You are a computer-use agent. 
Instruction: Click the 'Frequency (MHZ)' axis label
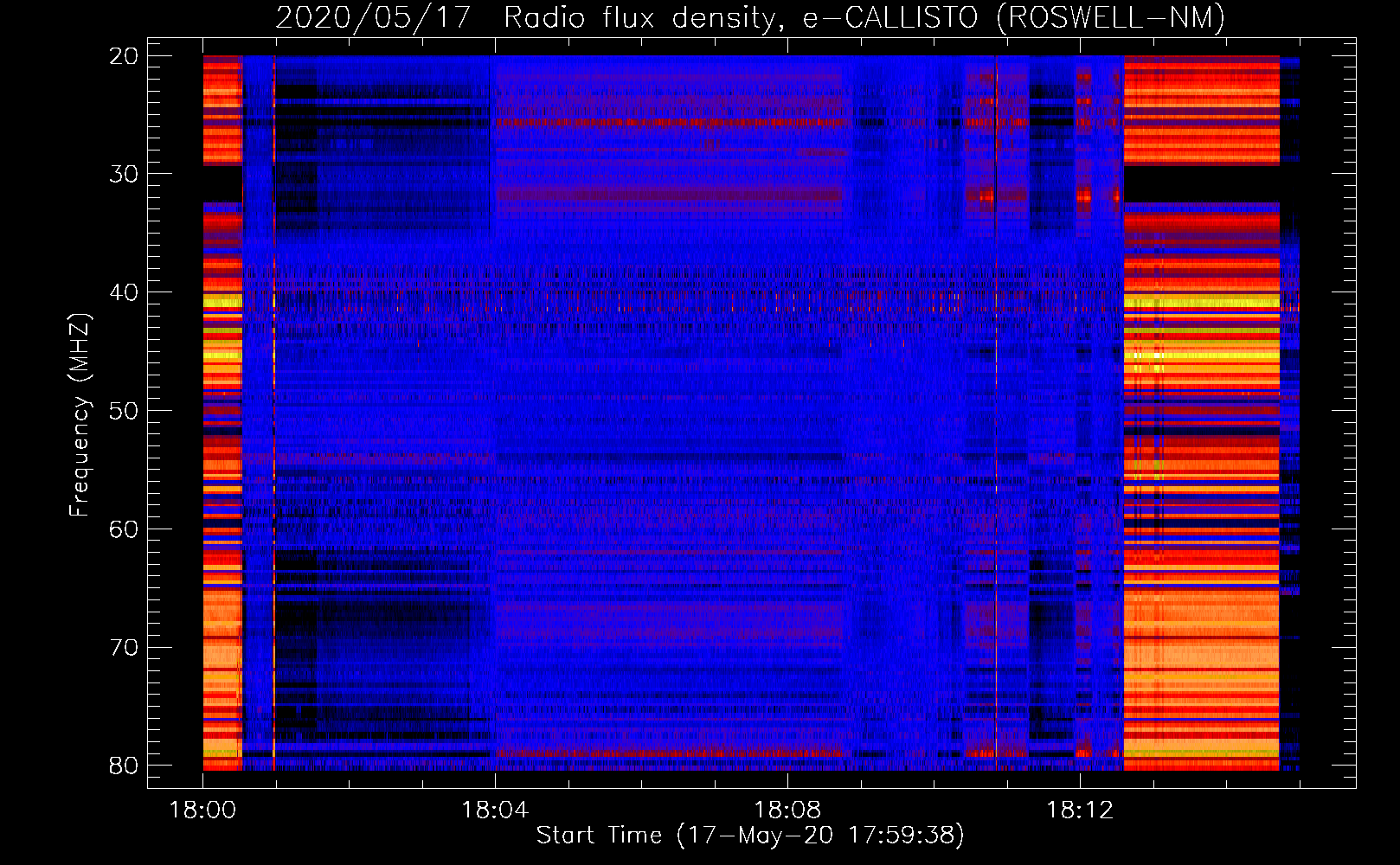tap(80, 415)
